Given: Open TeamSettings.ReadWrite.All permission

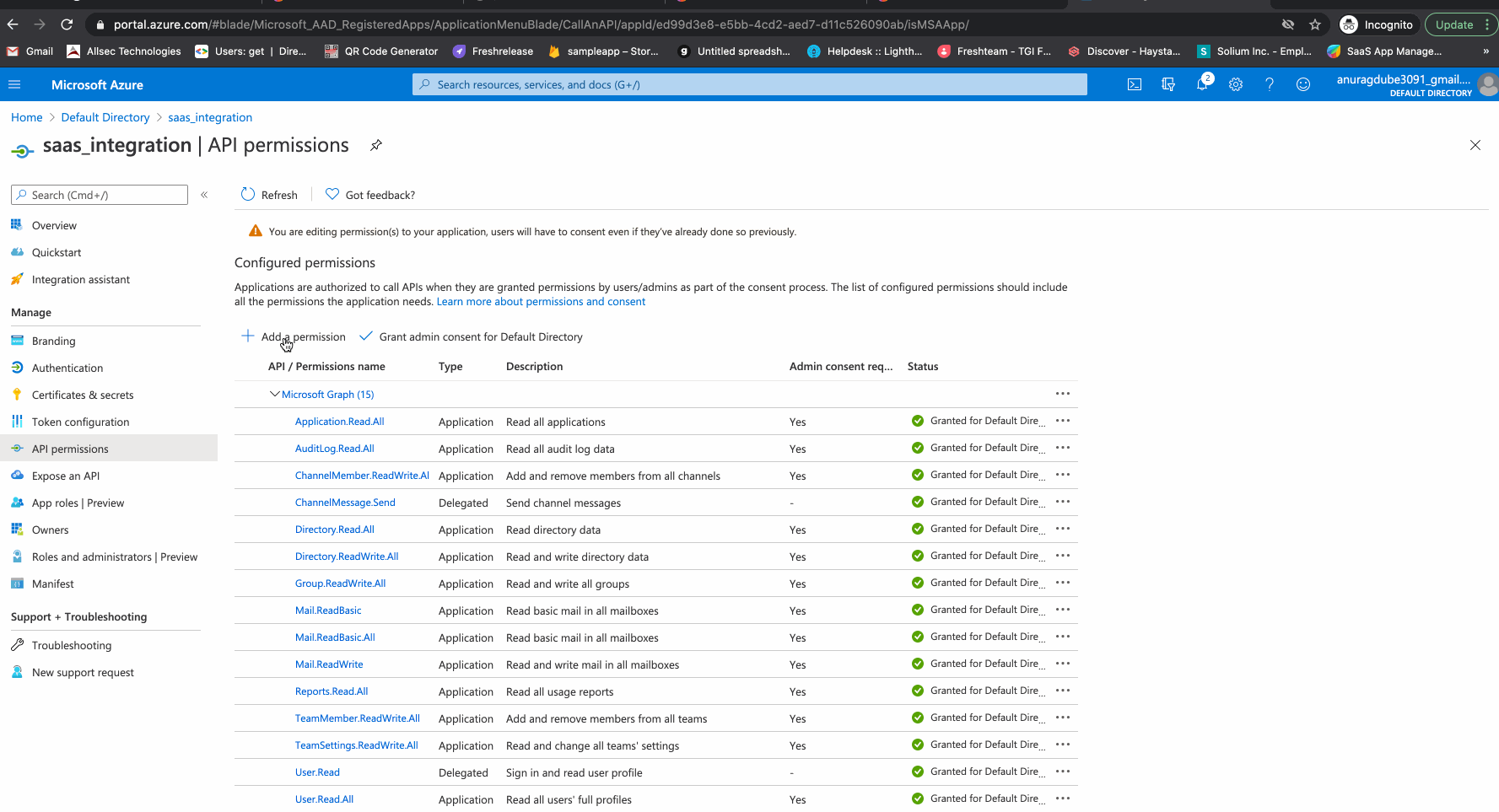Looking at the screenshot, I should [x=357, y=745].
